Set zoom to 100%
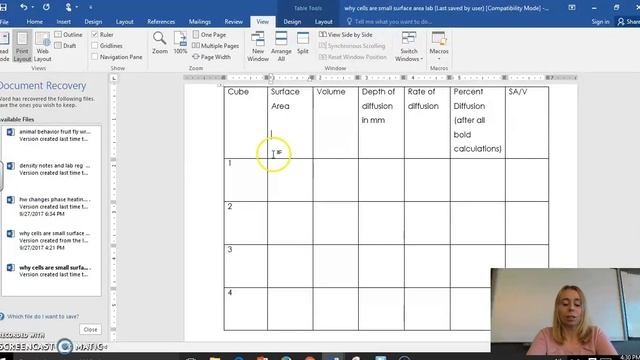The image size is (640, 360). click(180, 43)
